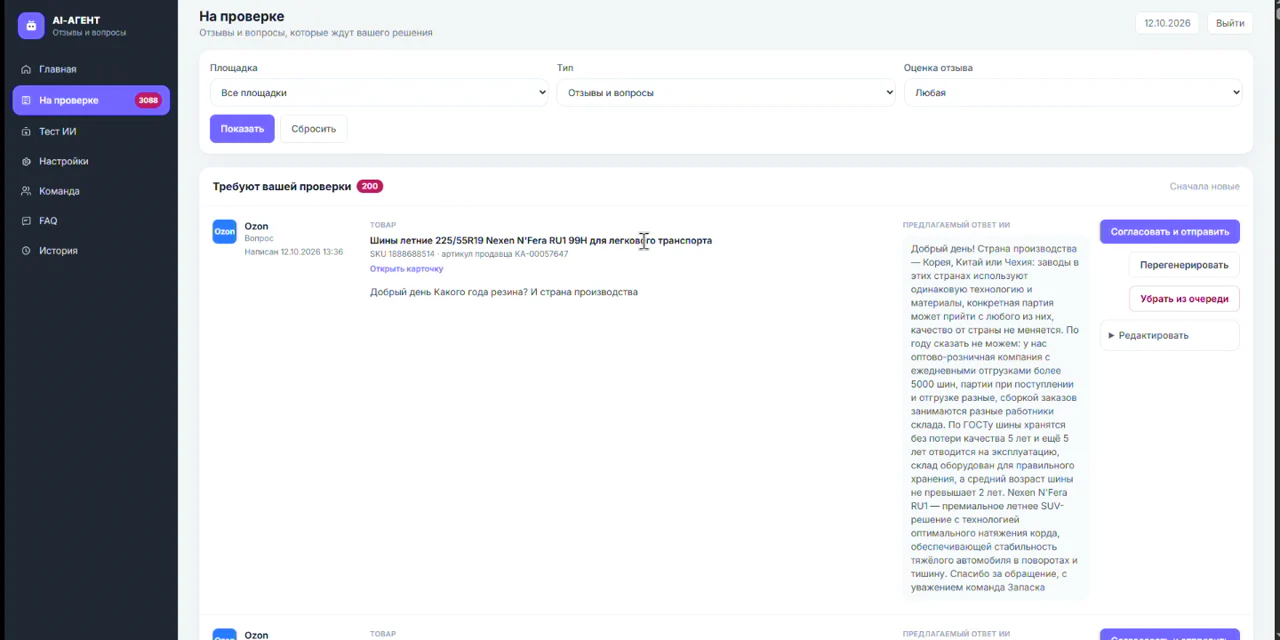This screenshot has width=1280, height=640.
Task: Click the Тест ИИ sidebar icon
Action: click(x=26, y=131)
